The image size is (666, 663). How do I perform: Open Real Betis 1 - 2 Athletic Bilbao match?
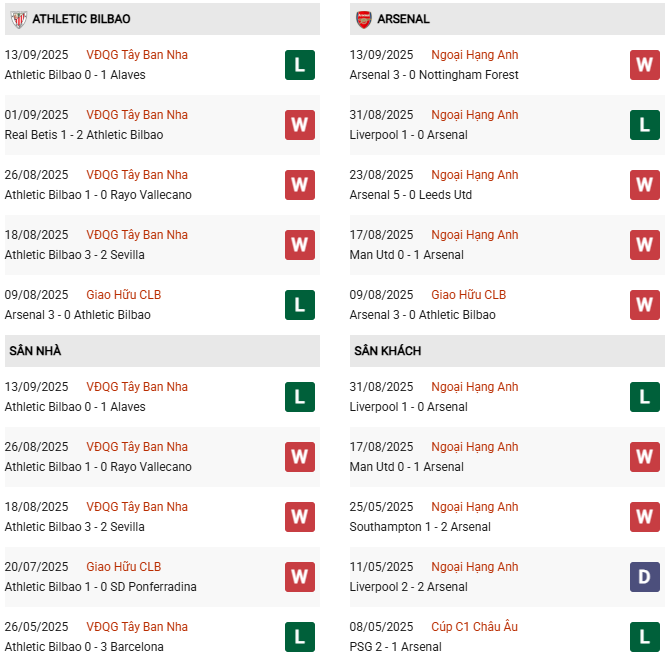84,135
